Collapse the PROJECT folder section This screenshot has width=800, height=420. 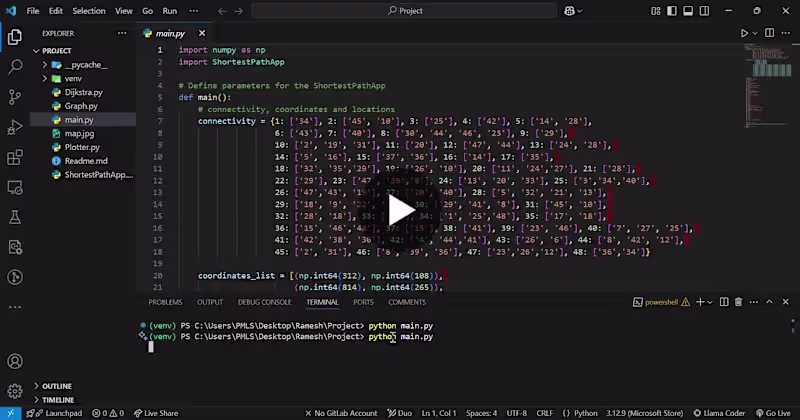point(57,51)
